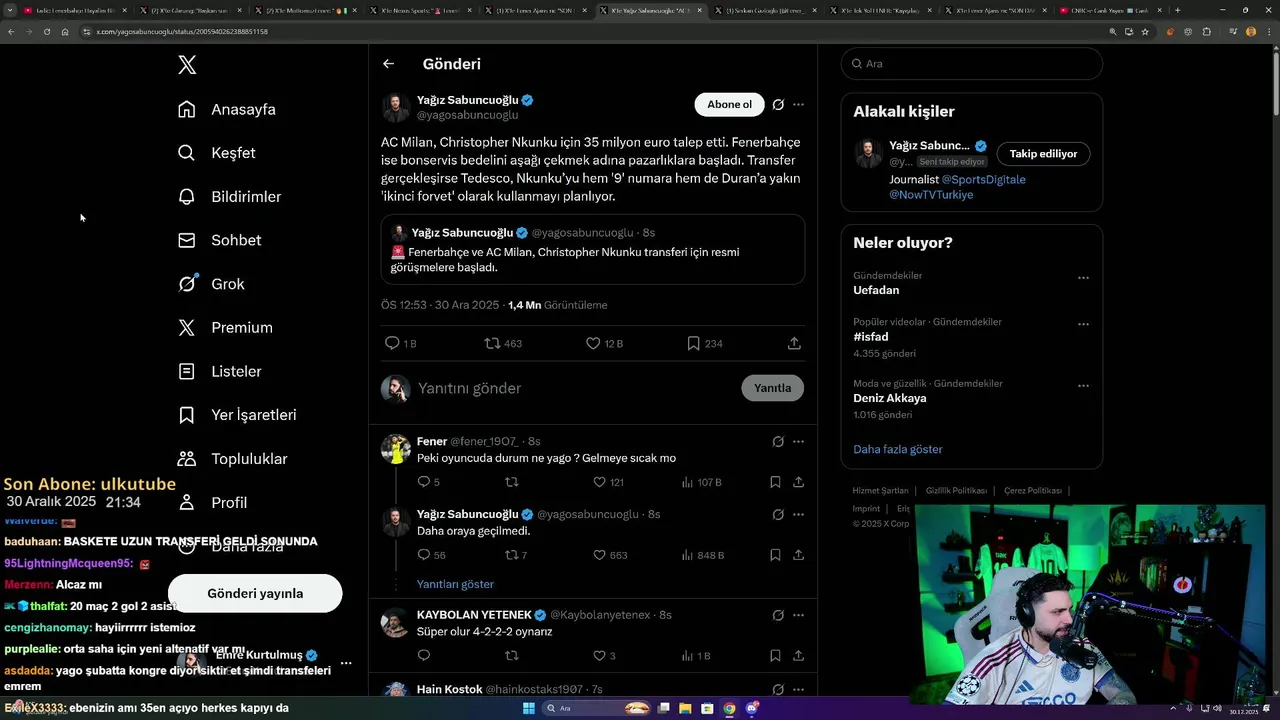
Task: Open more options on Fener reply
Action: pos(798,441)
